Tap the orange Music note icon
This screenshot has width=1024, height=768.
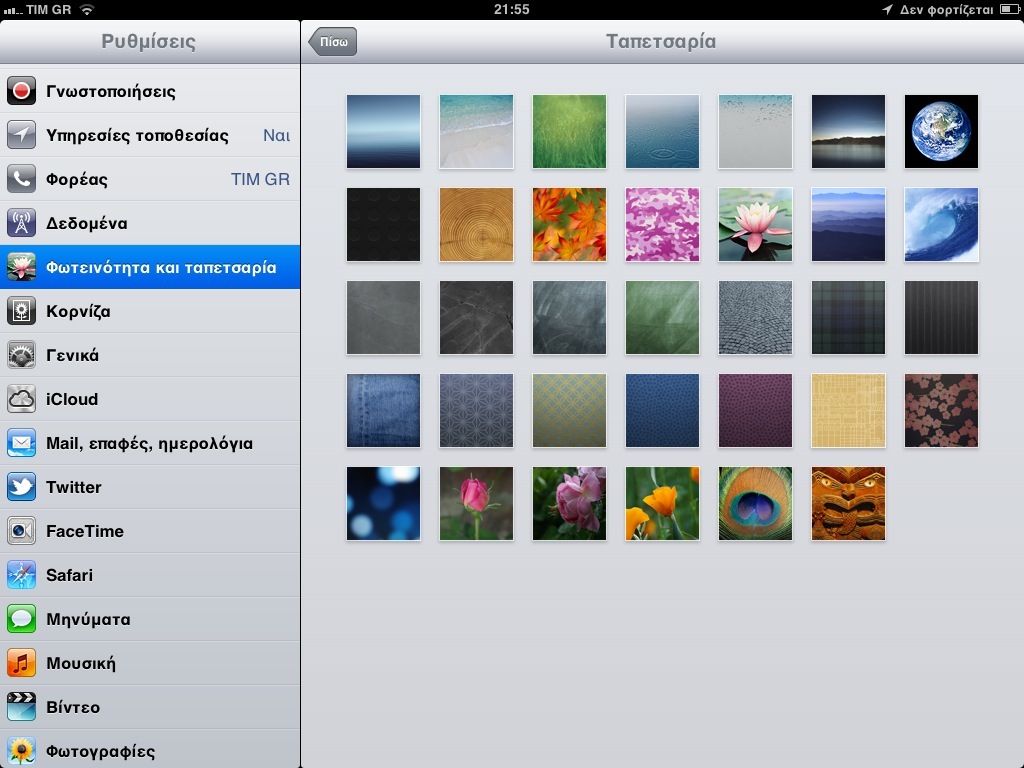click(x=21, y=663)
